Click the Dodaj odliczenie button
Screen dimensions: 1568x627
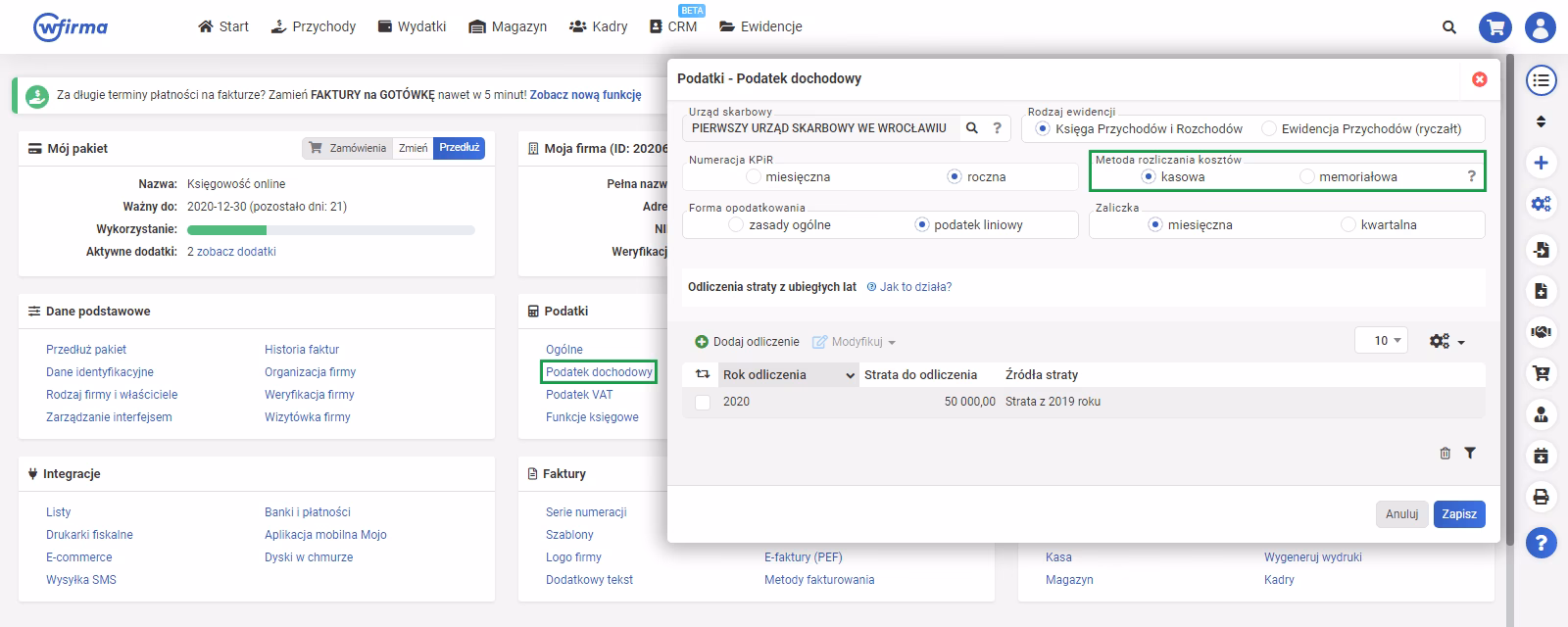[747, 342]
